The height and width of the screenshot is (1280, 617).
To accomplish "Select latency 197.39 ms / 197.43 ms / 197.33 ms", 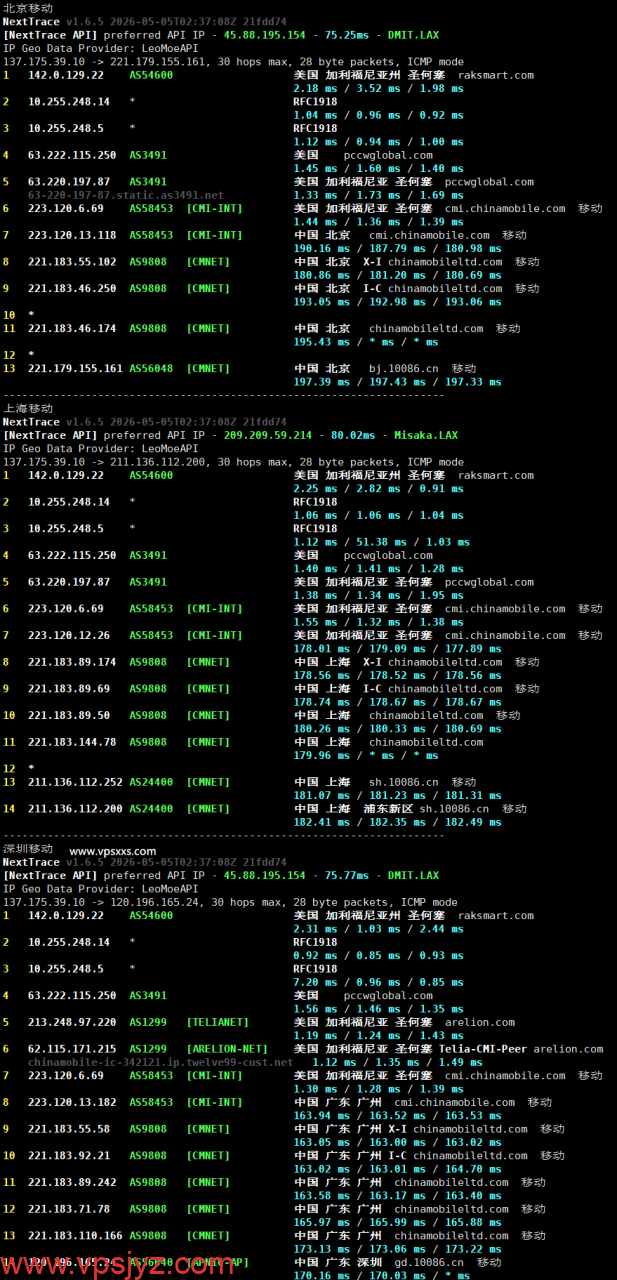I will pyautogui.click(x=397, y=382).
